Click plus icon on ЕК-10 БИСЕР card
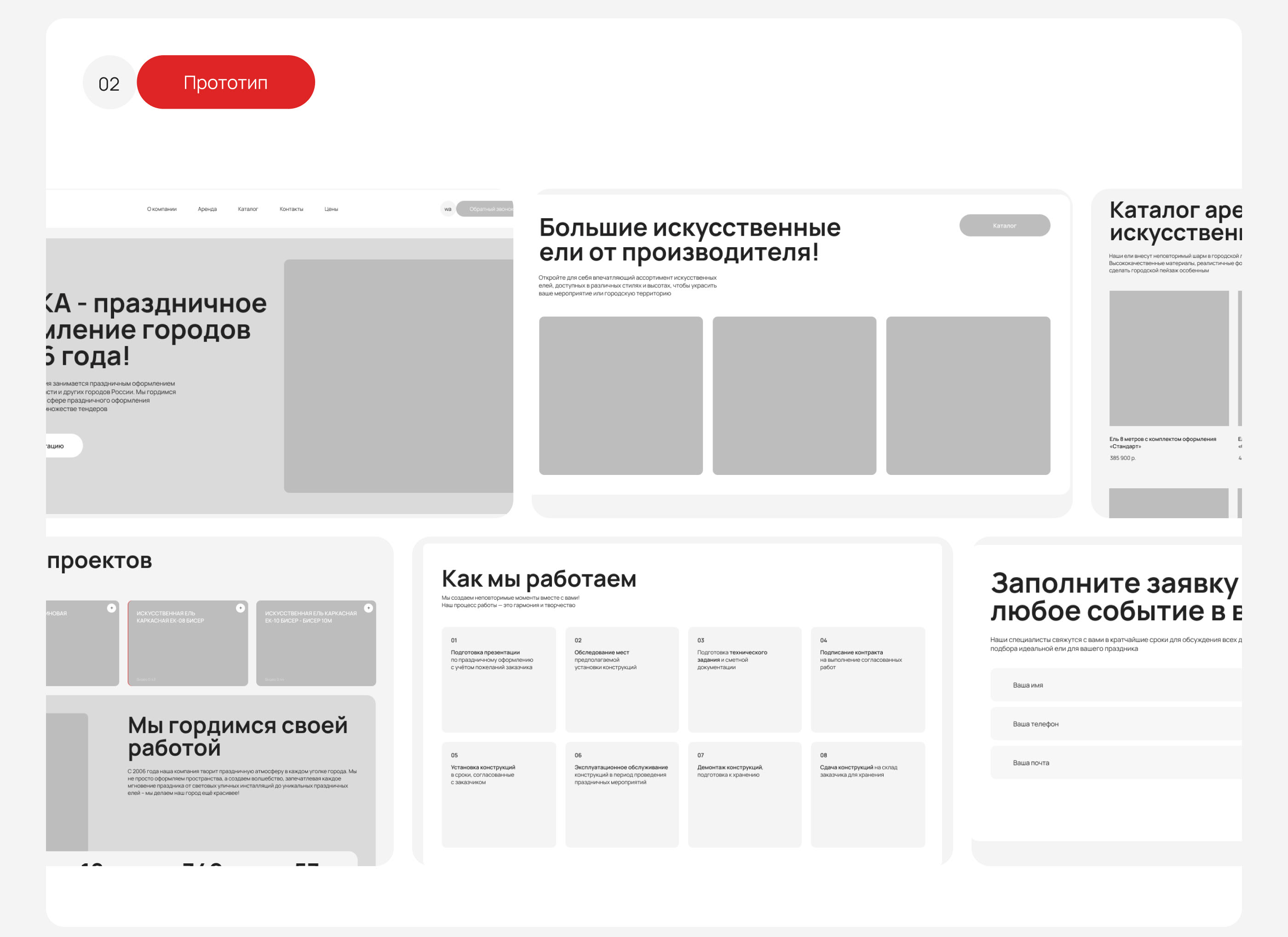The image size is (1288, 937). click(x=368, y=608)
